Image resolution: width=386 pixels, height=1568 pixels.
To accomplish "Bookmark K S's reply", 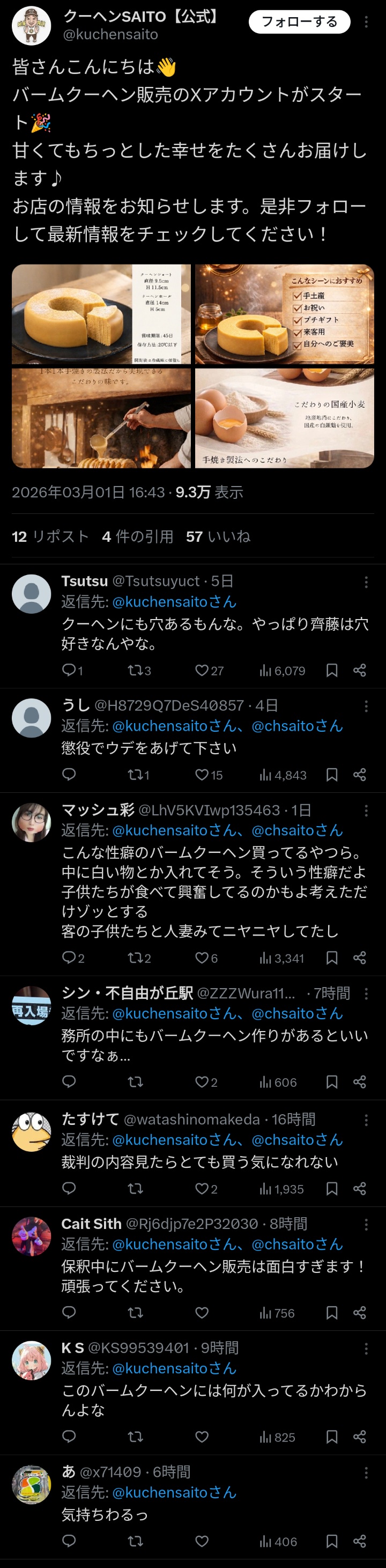I will pos(332,1437).
